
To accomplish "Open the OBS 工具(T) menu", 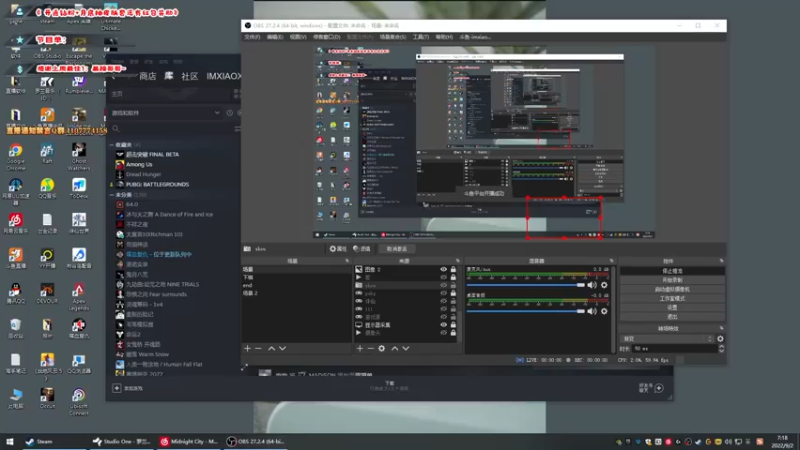I will coord(421,37).
